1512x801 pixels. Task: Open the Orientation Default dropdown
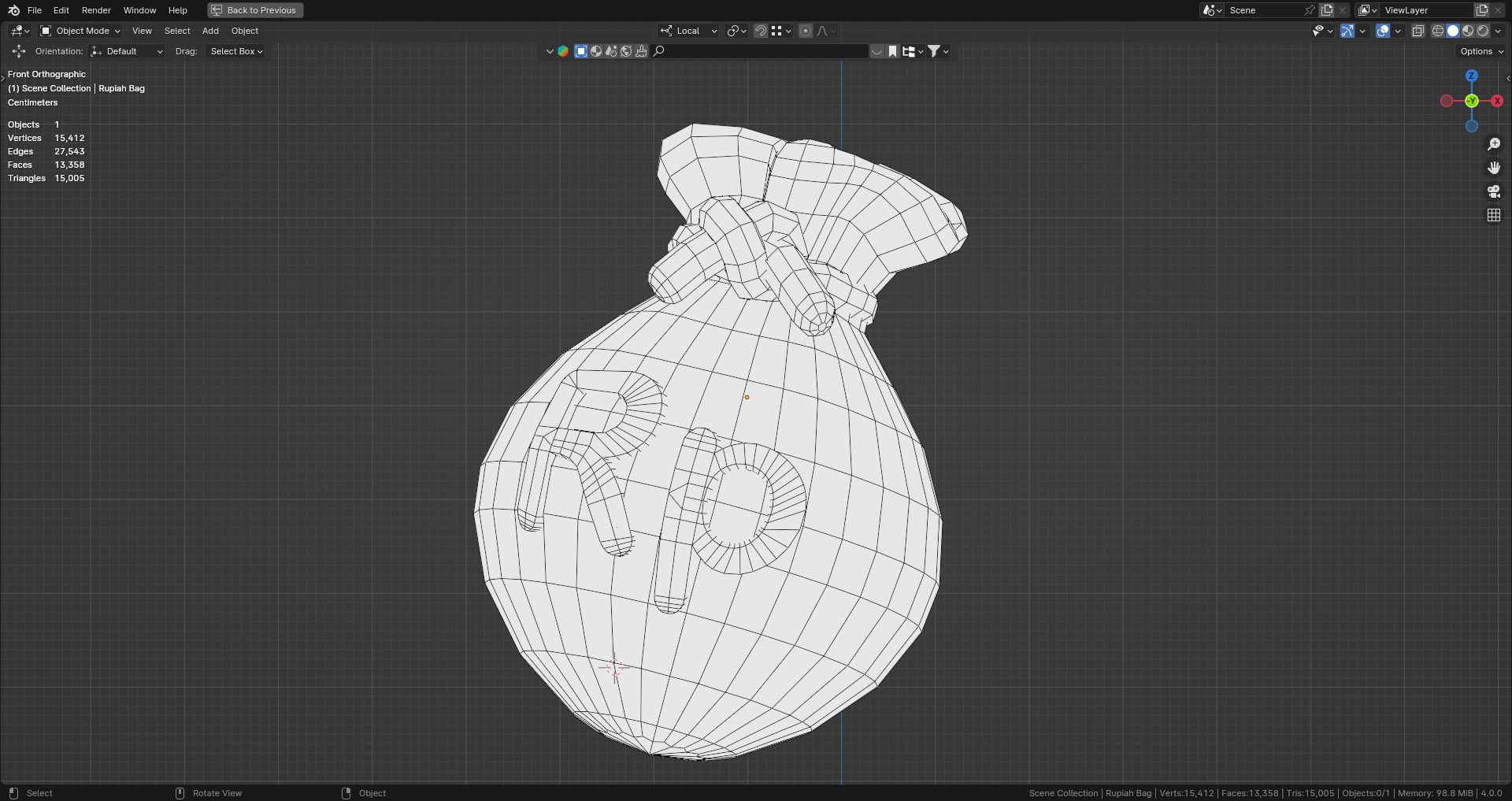(x=127, y=51)
